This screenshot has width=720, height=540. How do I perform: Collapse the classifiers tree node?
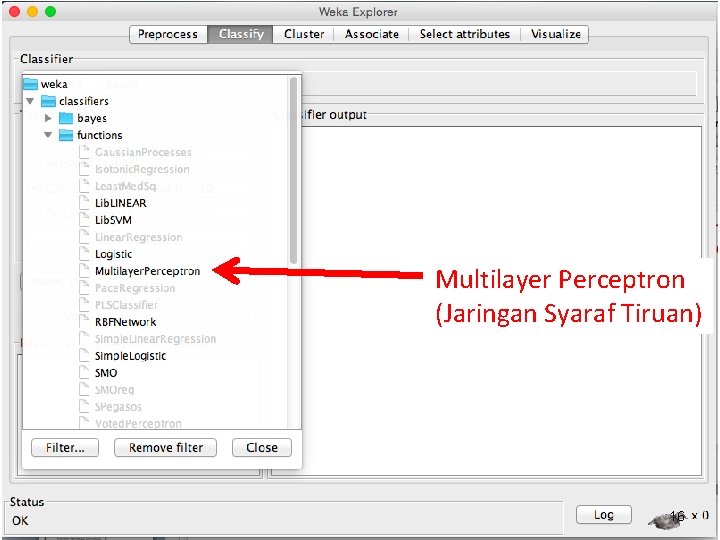[x=30, y=101]
